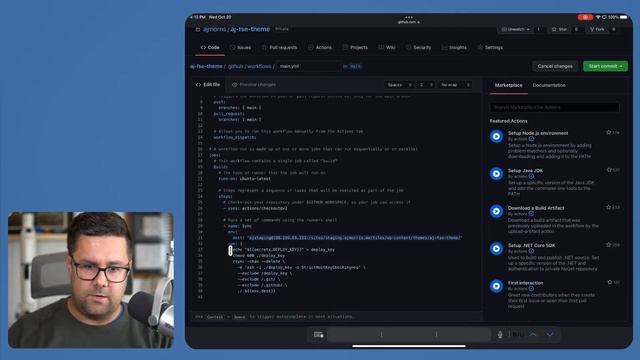Open the Issues tab

(240, 47)
